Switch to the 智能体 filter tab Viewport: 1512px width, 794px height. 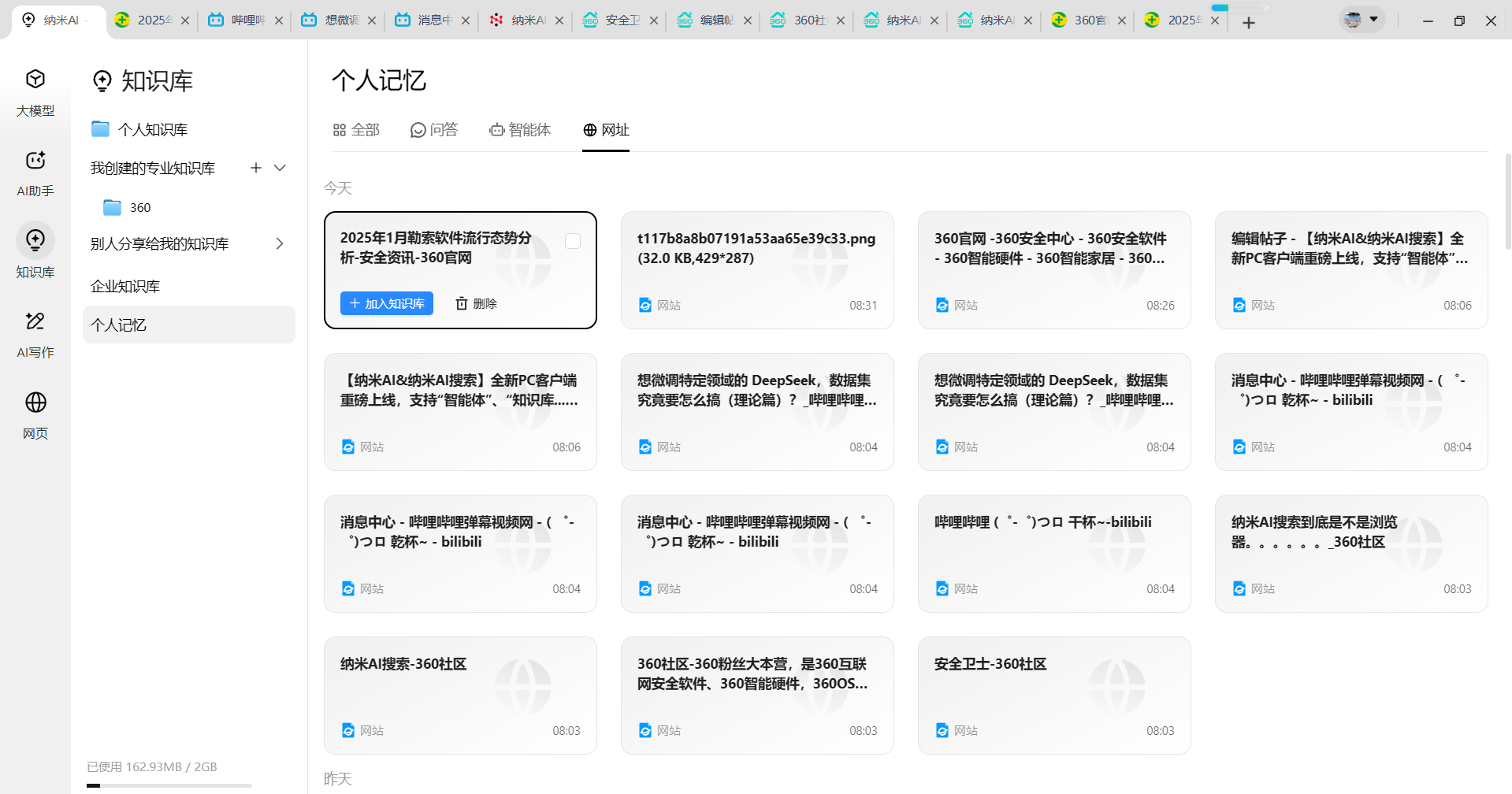point(520,130)
